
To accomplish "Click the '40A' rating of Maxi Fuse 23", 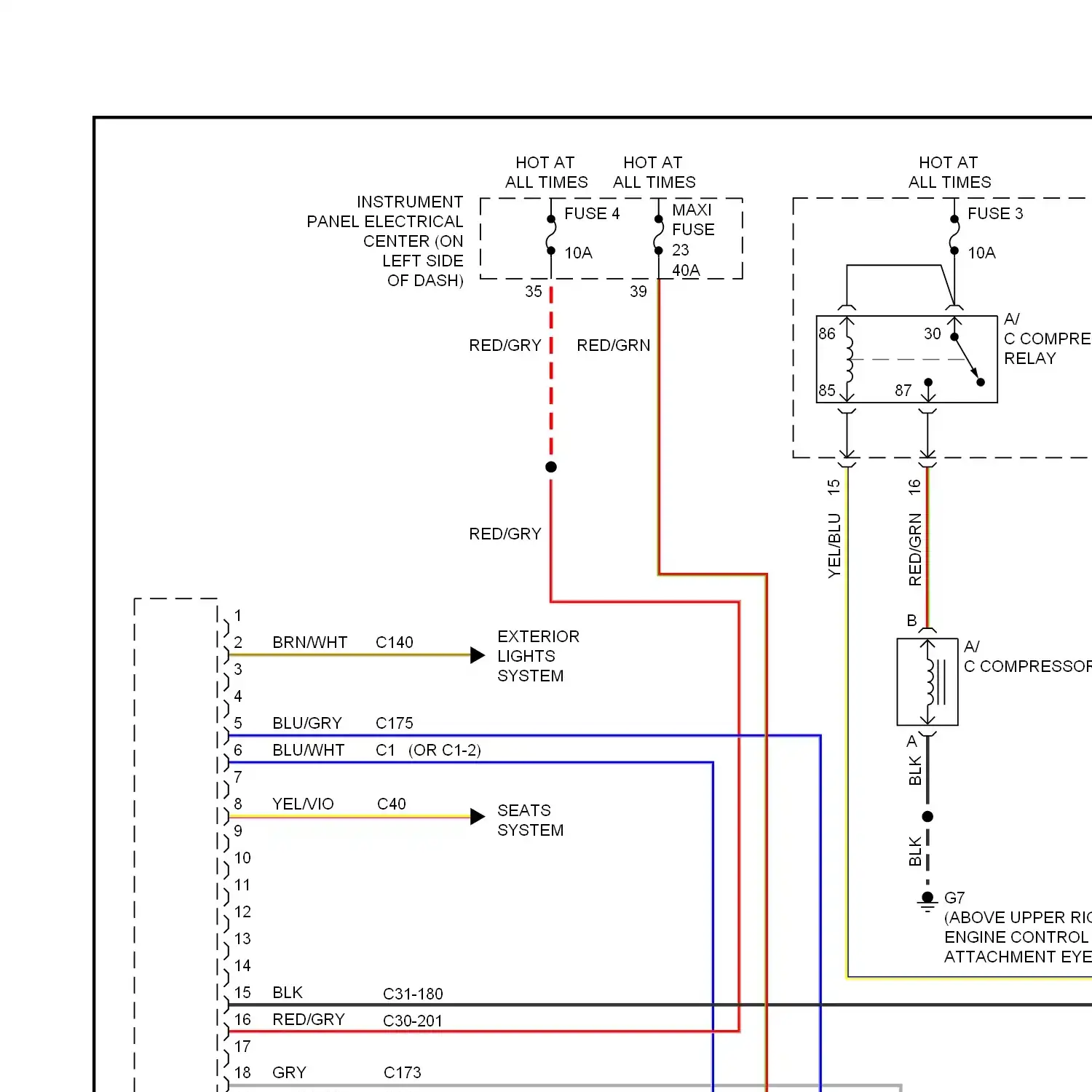I will pyautogui.click(x=686, y=270).
